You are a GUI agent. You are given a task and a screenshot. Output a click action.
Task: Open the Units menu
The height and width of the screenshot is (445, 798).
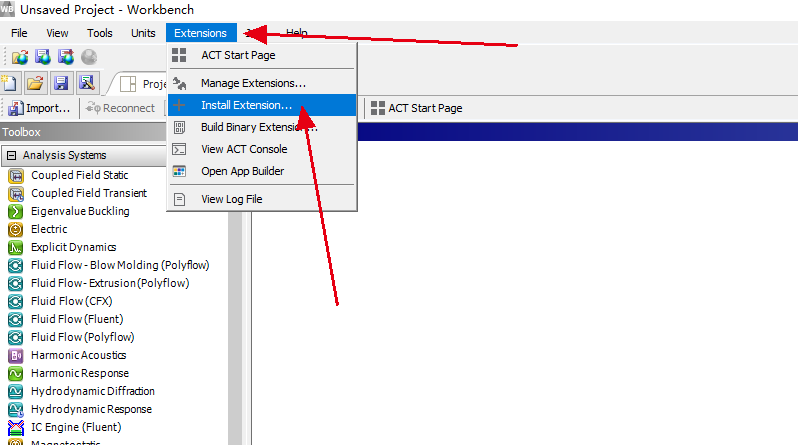tap(143, 33)
